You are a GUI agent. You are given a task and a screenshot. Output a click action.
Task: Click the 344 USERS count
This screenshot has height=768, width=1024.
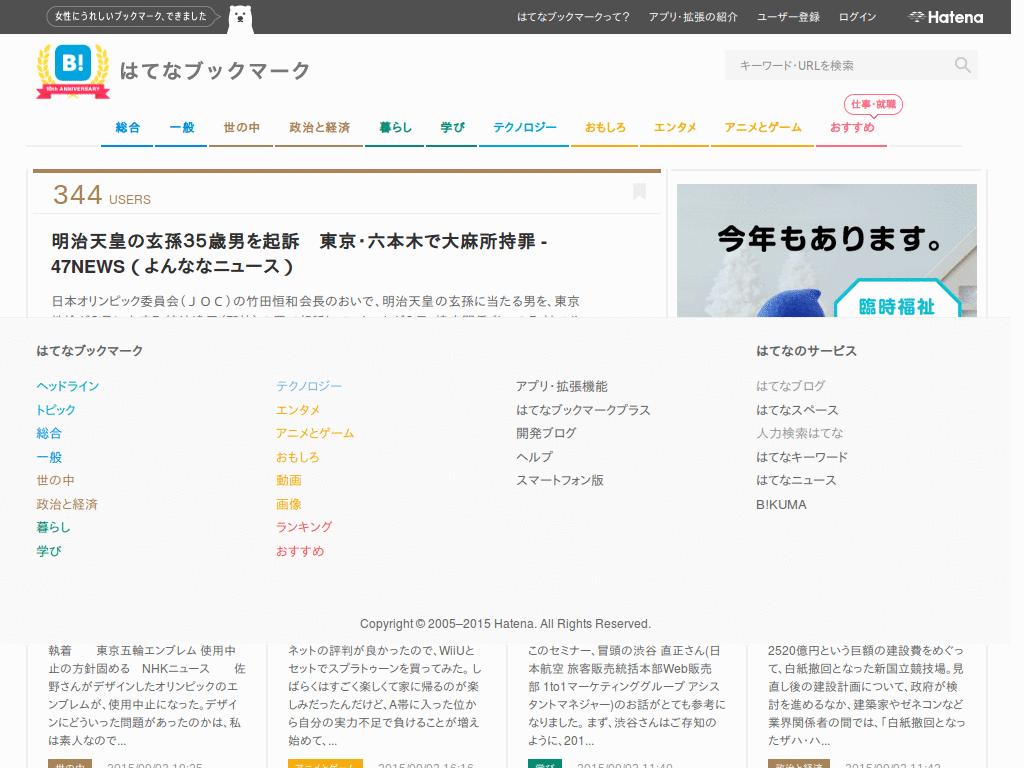pyautogui.click(x=101, y=195)
